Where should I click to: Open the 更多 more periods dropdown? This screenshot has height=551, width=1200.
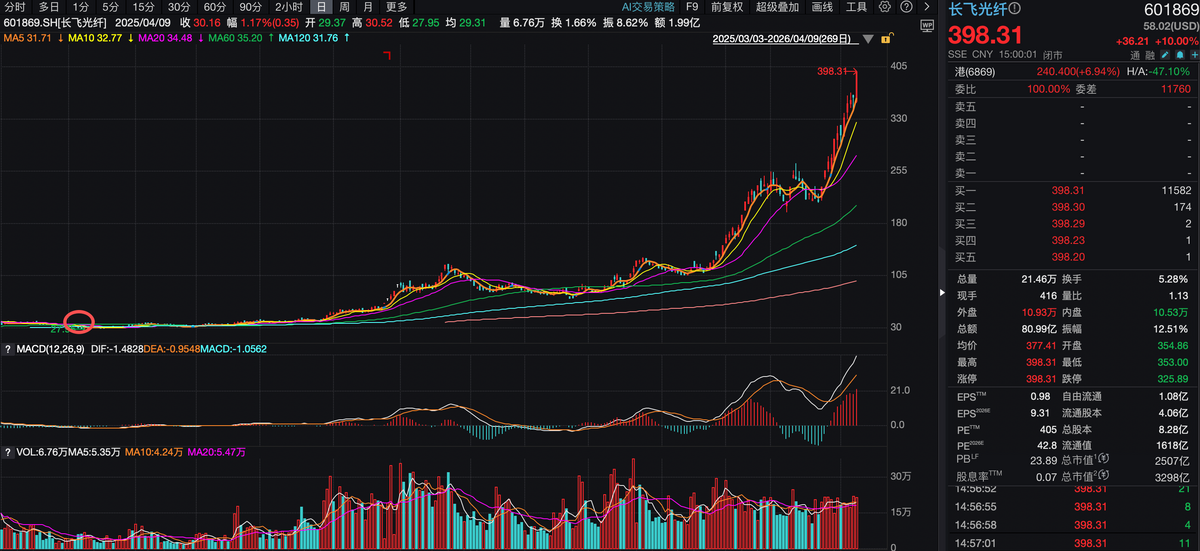pos(397,7)
